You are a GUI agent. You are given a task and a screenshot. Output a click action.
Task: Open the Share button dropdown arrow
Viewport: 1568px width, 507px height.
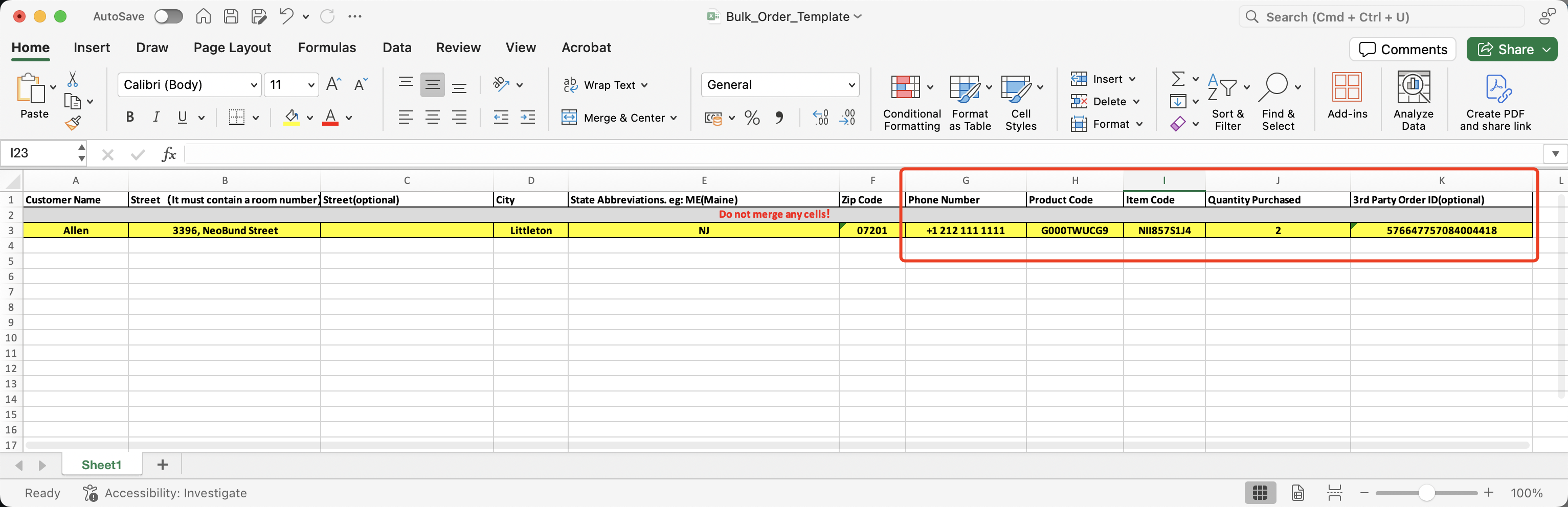pos(1547,49)
